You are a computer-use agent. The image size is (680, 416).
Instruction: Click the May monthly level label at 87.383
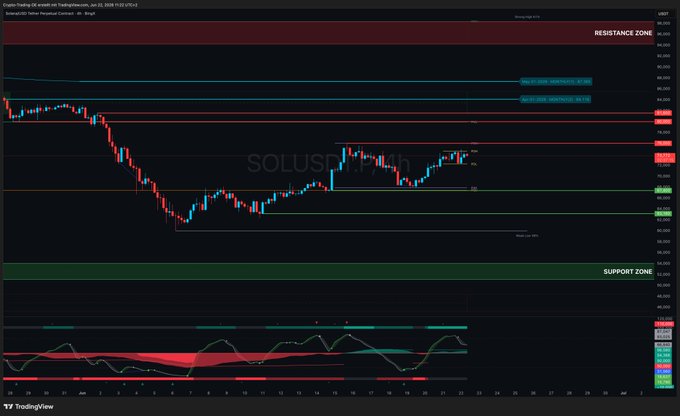coord(556,82)
